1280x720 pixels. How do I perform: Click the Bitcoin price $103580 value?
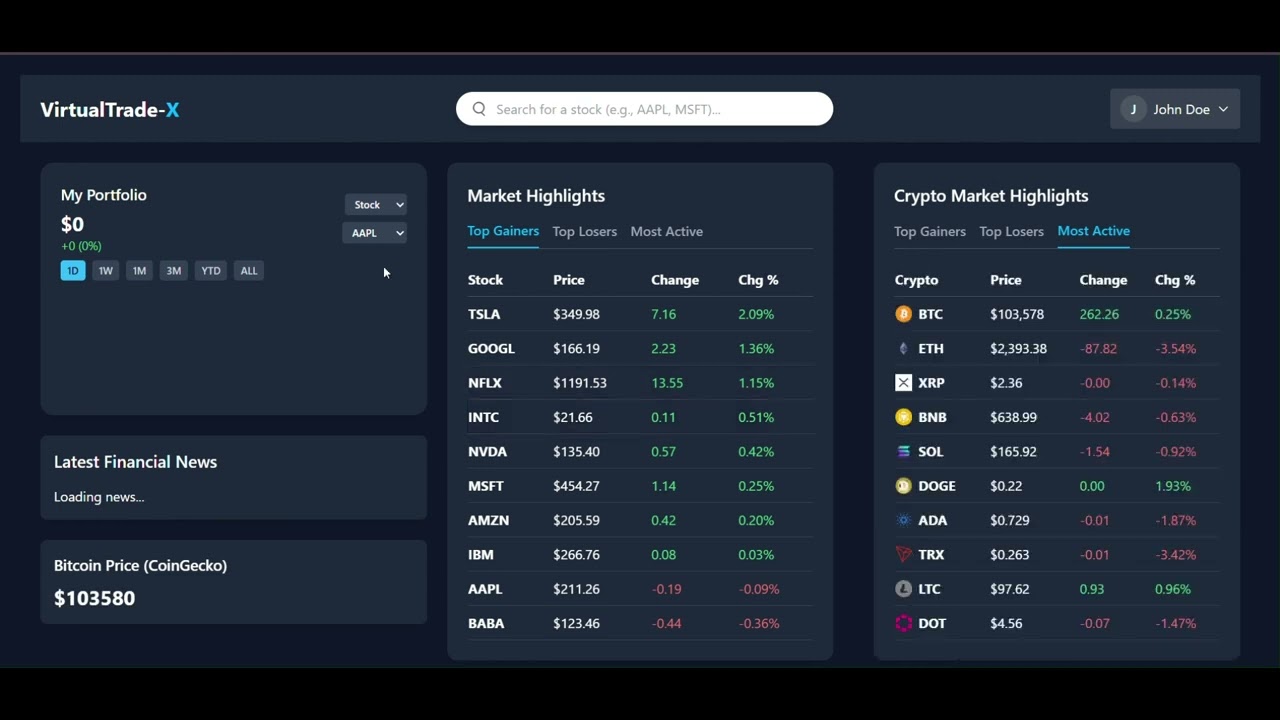point(95,598)
